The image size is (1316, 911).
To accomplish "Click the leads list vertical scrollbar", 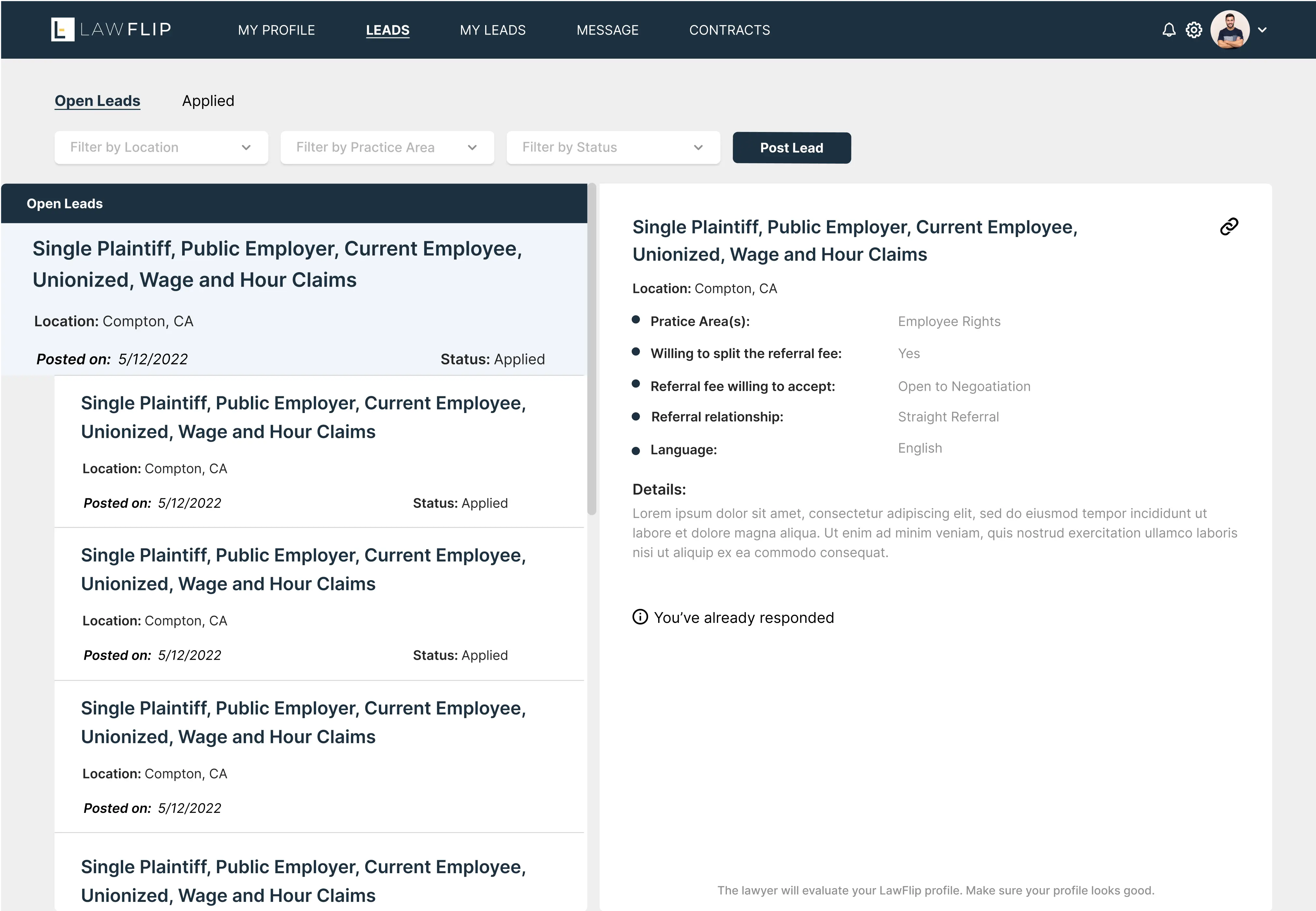I will [592, 349].
